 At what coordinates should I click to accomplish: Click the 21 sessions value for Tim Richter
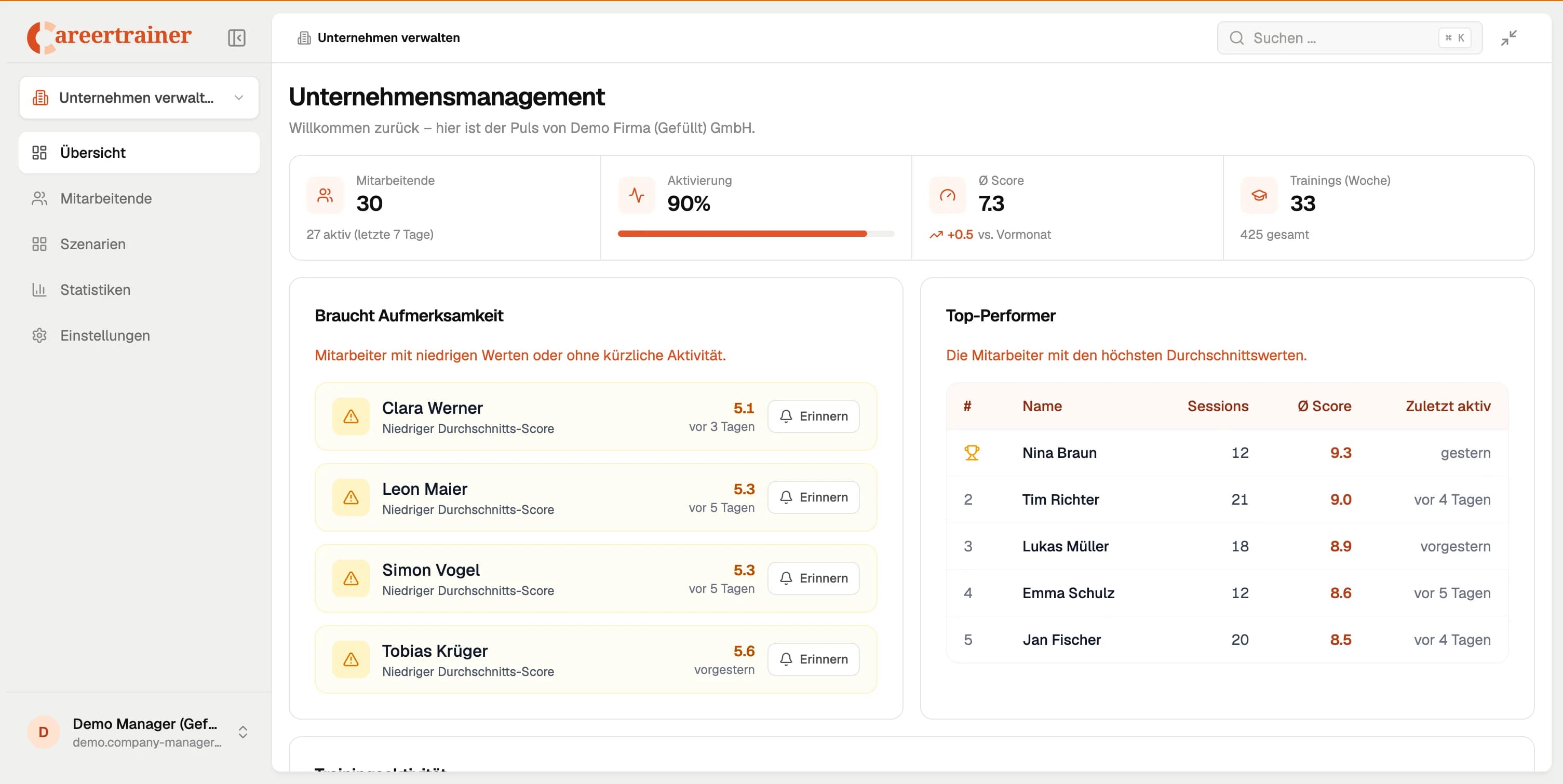coord(1239,499)
